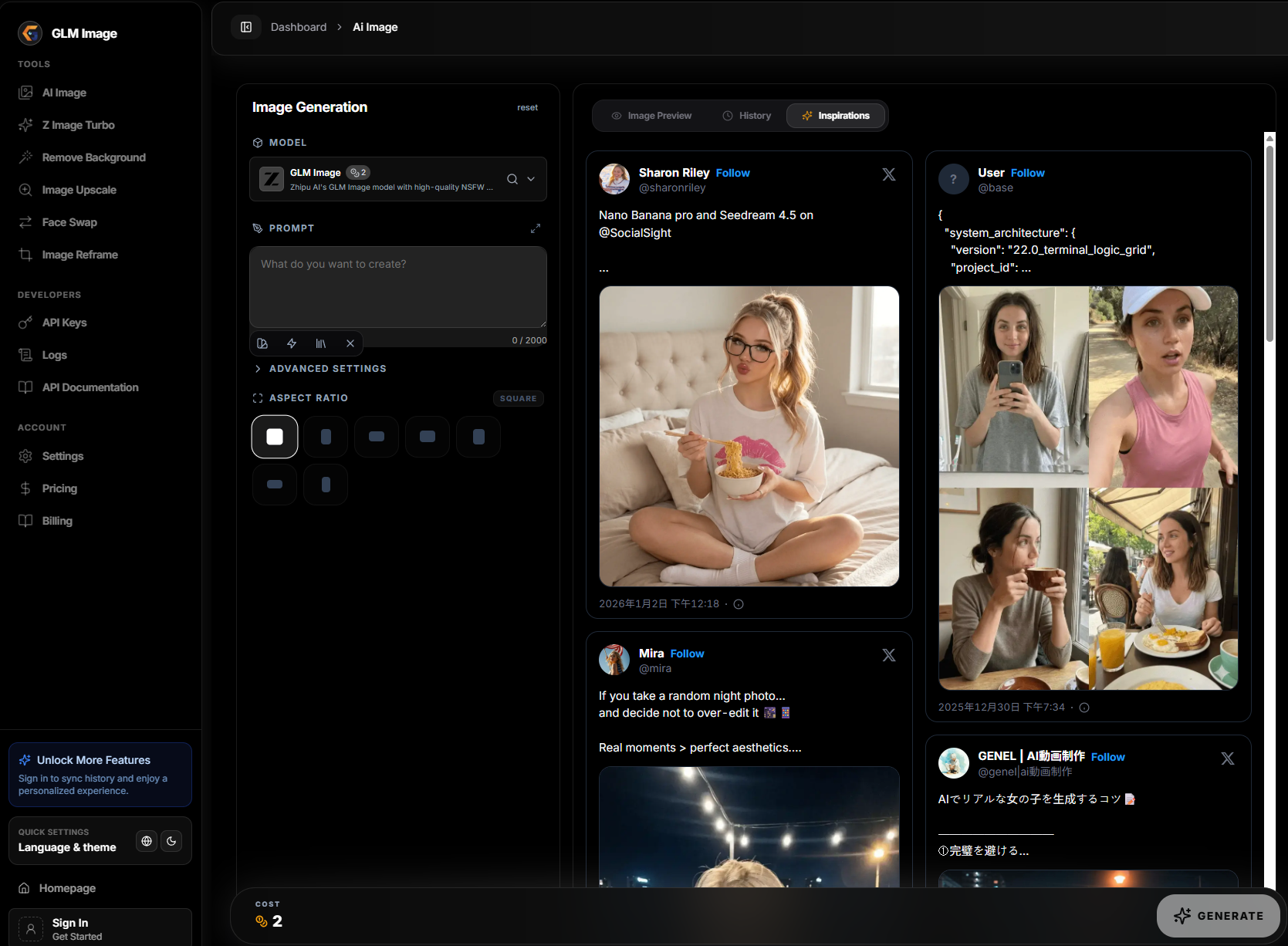Click Mira's profile avatar
The image size is (1288, 946).
coord(614,660)
